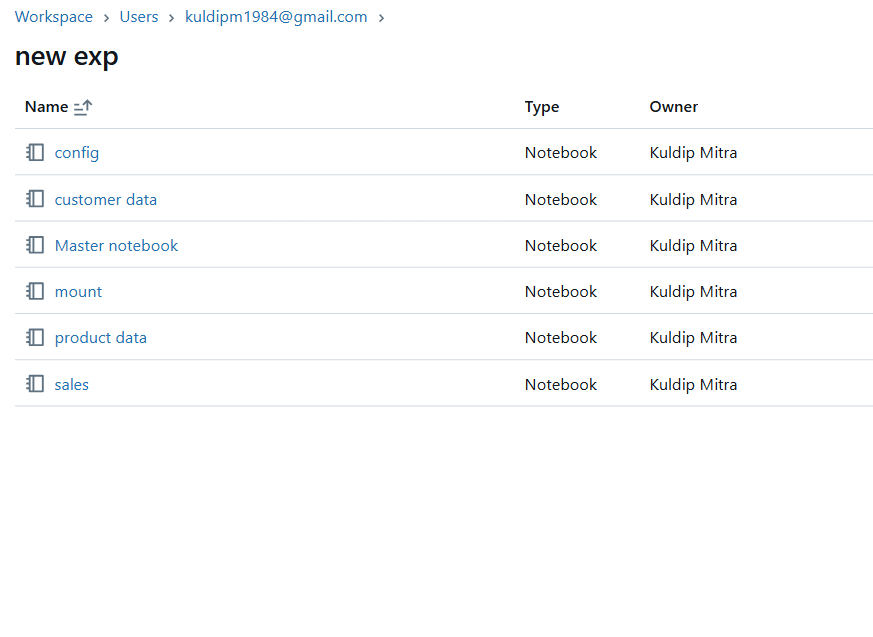Navigate to Users in the breadcrumb

(139, 17)
